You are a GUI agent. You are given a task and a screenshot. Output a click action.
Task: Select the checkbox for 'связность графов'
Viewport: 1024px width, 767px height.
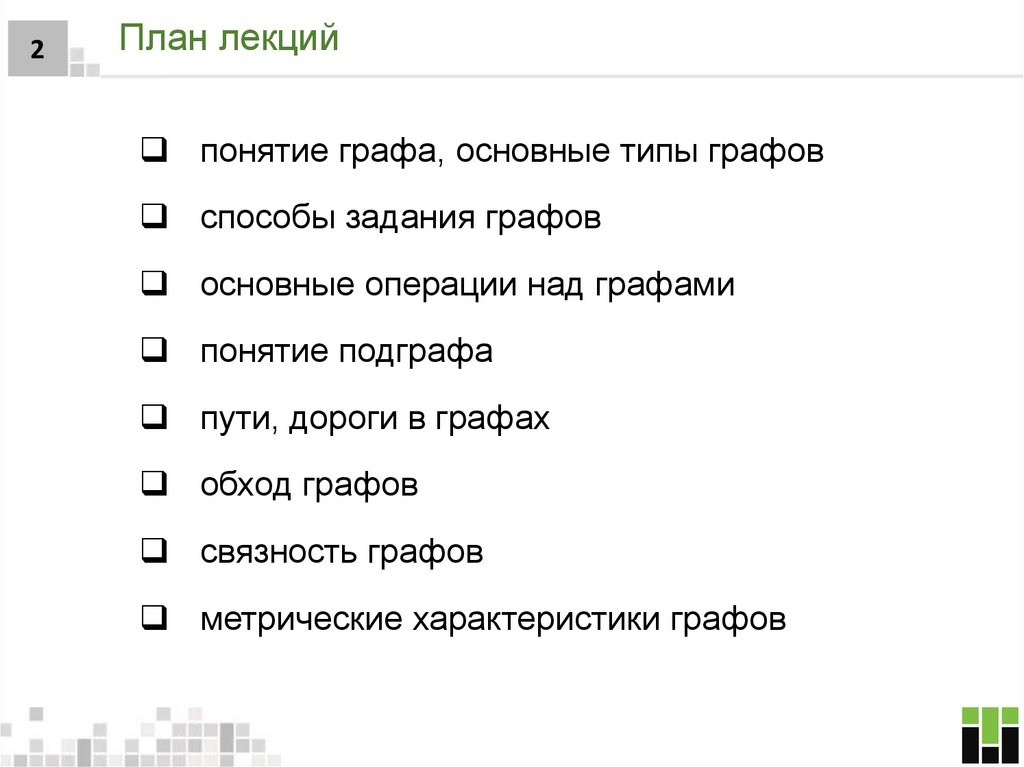pos(154,551)
